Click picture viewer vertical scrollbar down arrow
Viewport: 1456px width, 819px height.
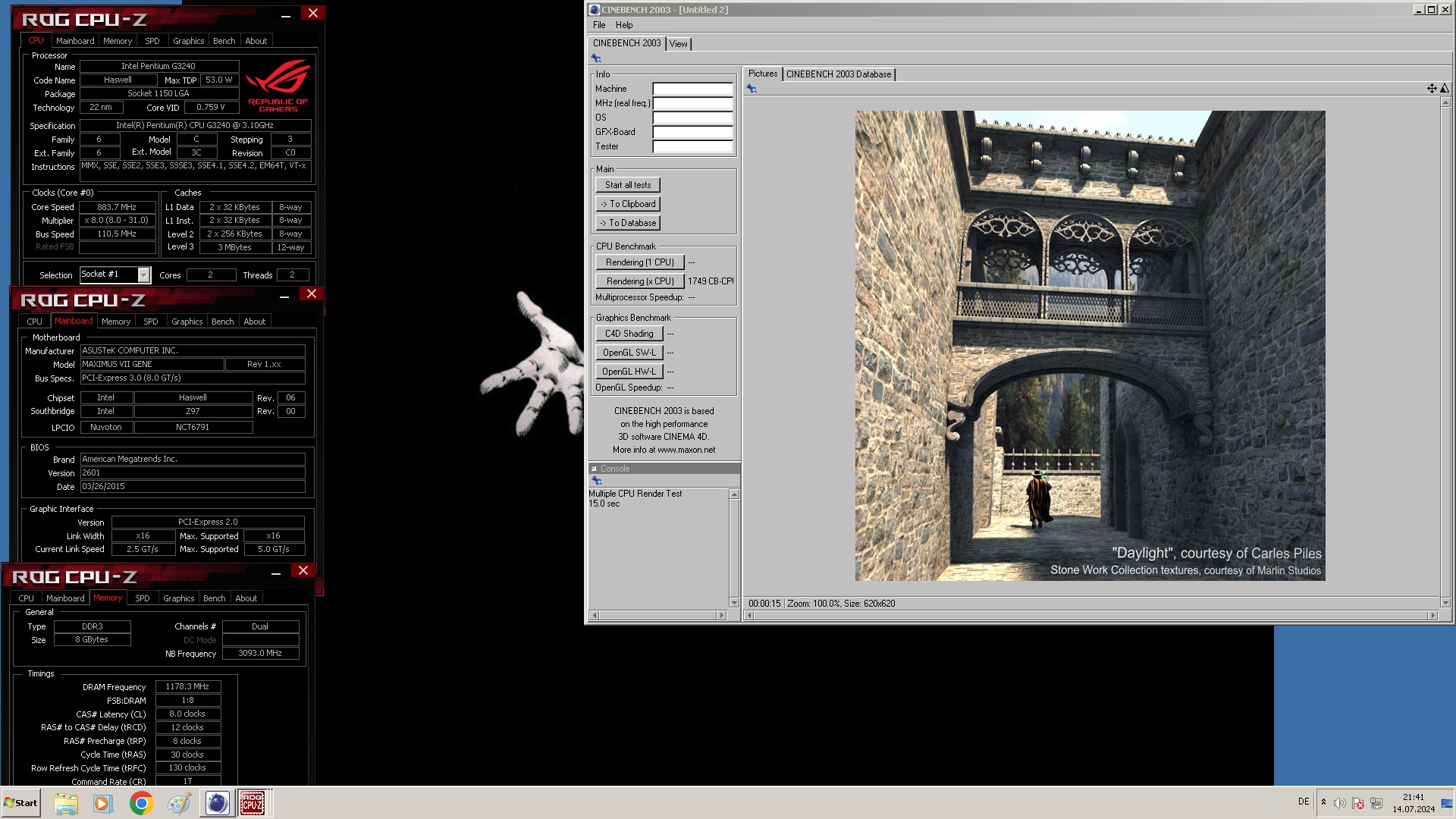[x=1445, y=602]
